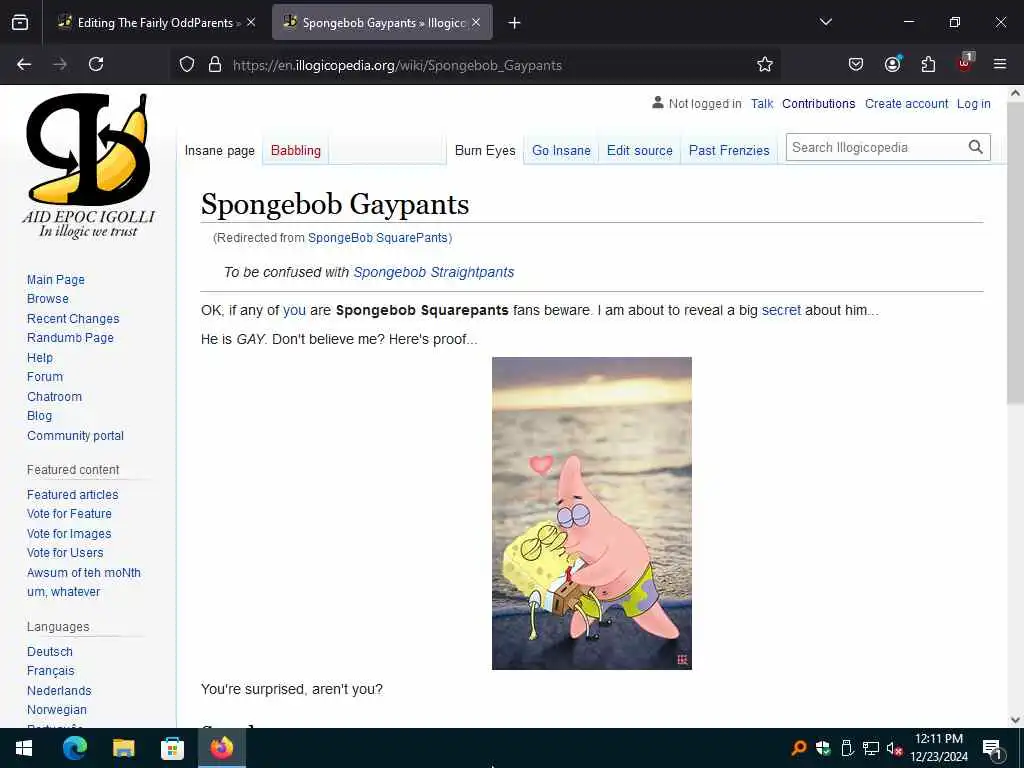This screenshot has height=768, width=1024.
Task: Open the Babbling talk tab
Action: pyautogui.click(x=296, y=151)
